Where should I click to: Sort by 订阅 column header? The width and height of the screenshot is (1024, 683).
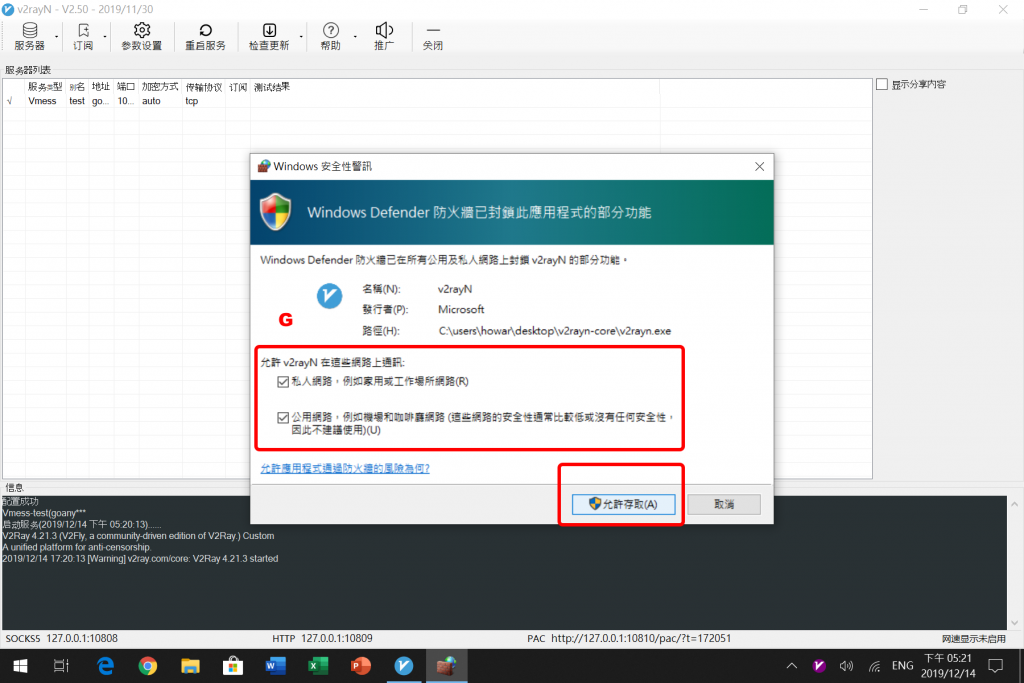(x=238, y=87)
